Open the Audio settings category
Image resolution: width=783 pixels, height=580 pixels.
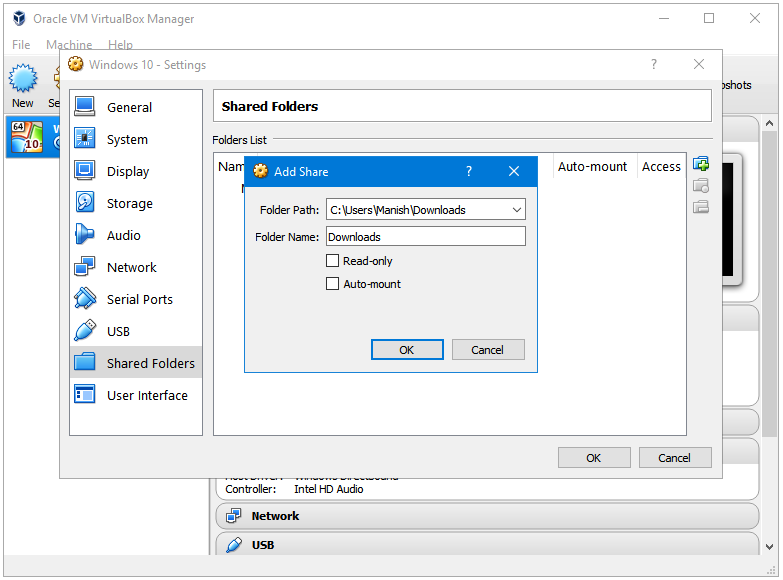click(123, 235)
